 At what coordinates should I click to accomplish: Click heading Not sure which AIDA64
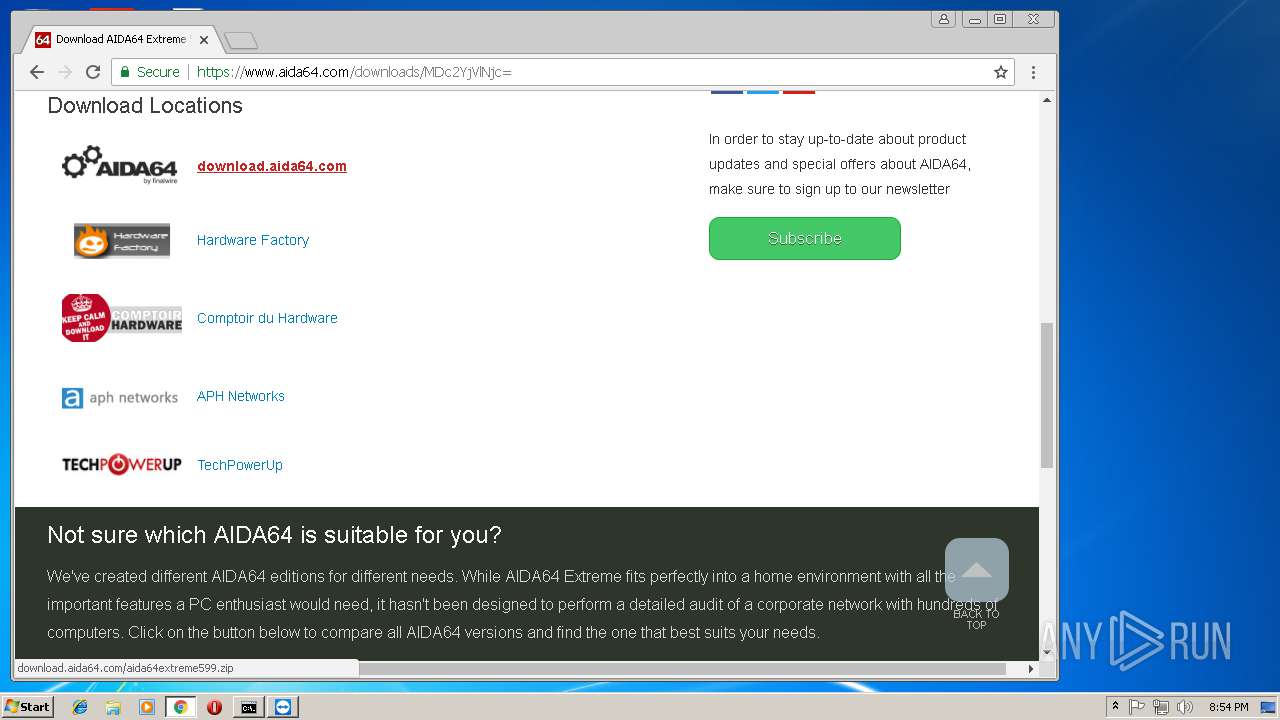pos(274,535)
